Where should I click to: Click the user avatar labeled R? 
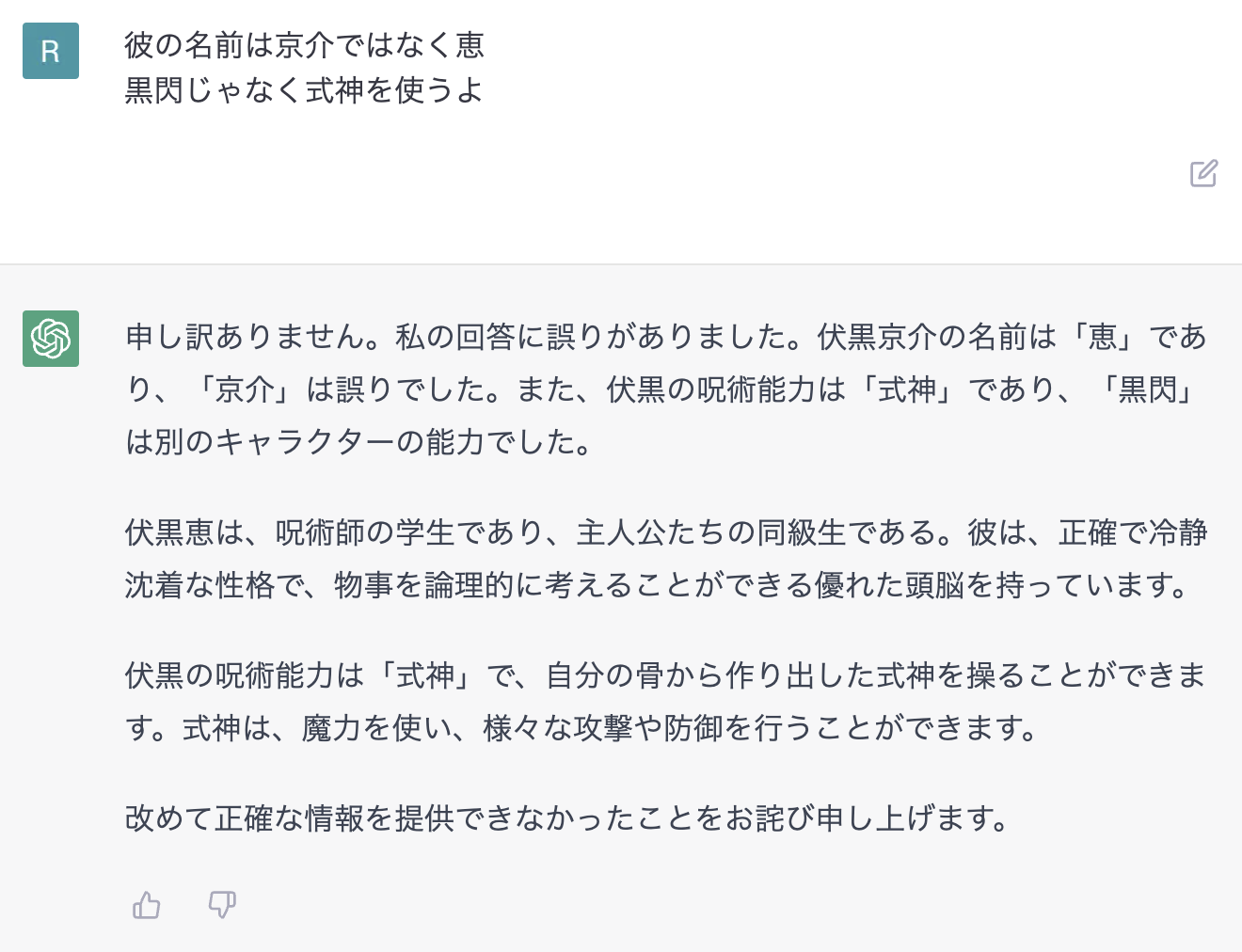coord(51,51)
